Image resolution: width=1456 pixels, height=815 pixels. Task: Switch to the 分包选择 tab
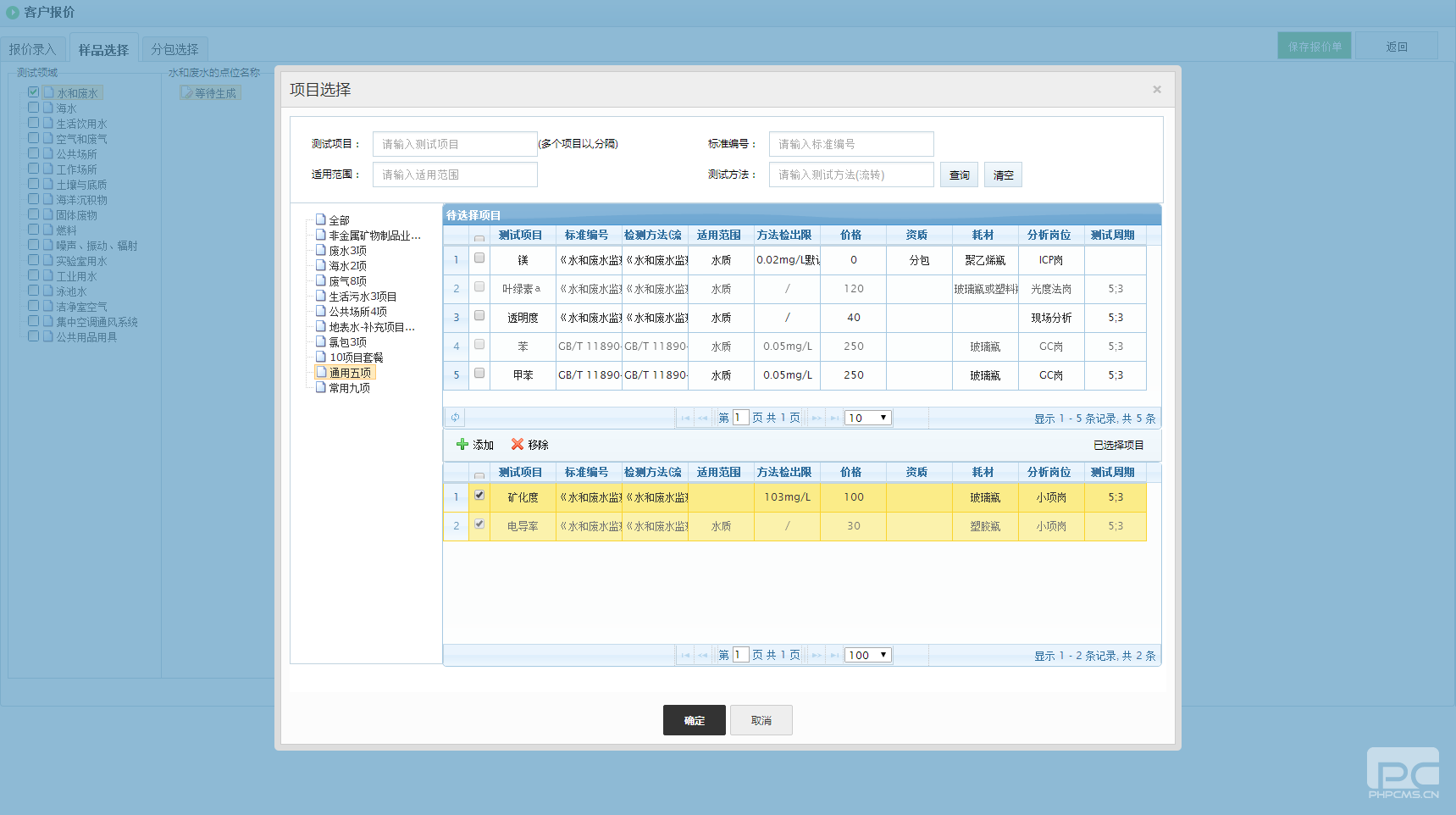pos(174,50)
